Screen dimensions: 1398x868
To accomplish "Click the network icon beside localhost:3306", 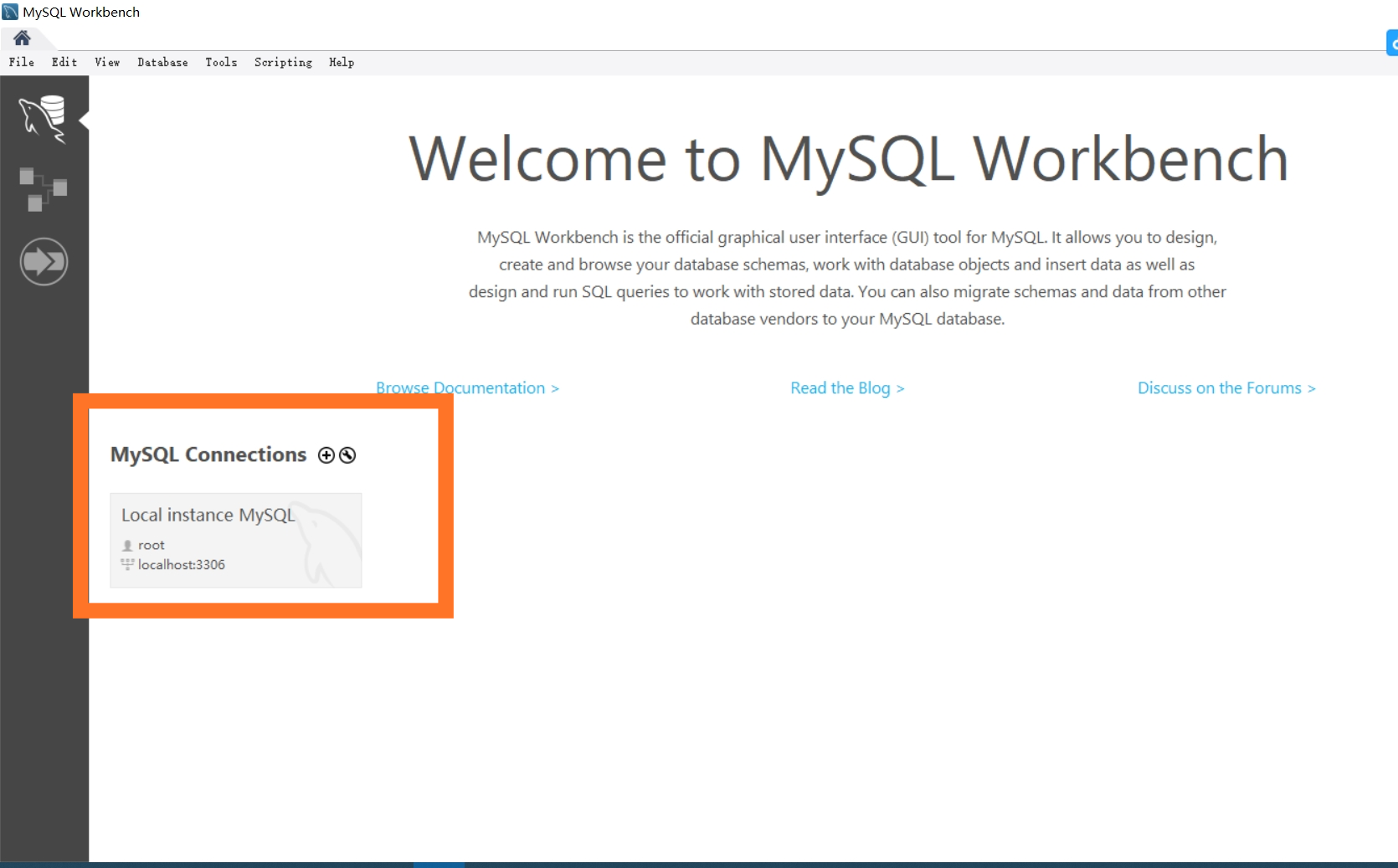I will tap(126, 564).
